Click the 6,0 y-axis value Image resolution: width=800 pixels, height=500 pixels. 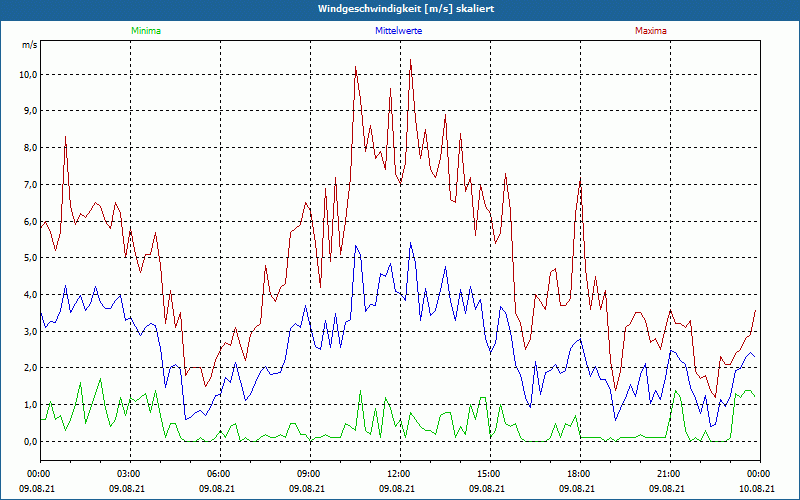coord(30,221)
